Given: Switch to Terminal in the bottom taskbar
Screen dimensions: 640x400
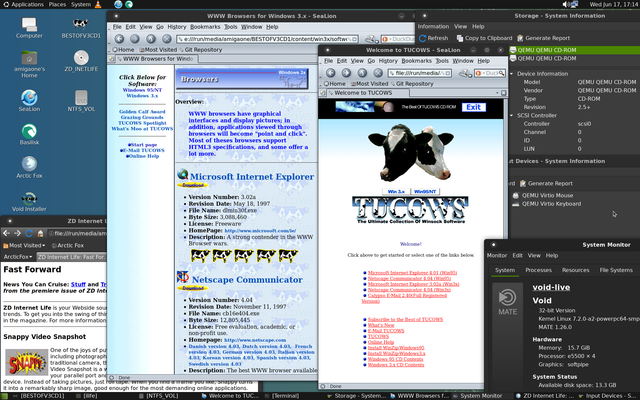Looking at the screenshot, I should [282, 396].
